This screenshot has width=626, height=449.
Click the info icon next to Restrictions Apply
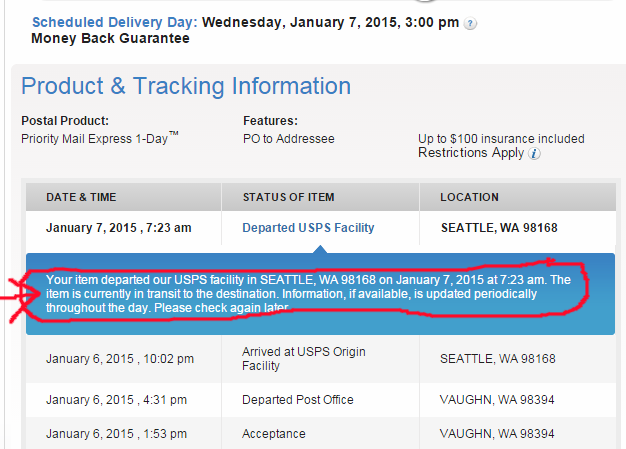point(535,154)
